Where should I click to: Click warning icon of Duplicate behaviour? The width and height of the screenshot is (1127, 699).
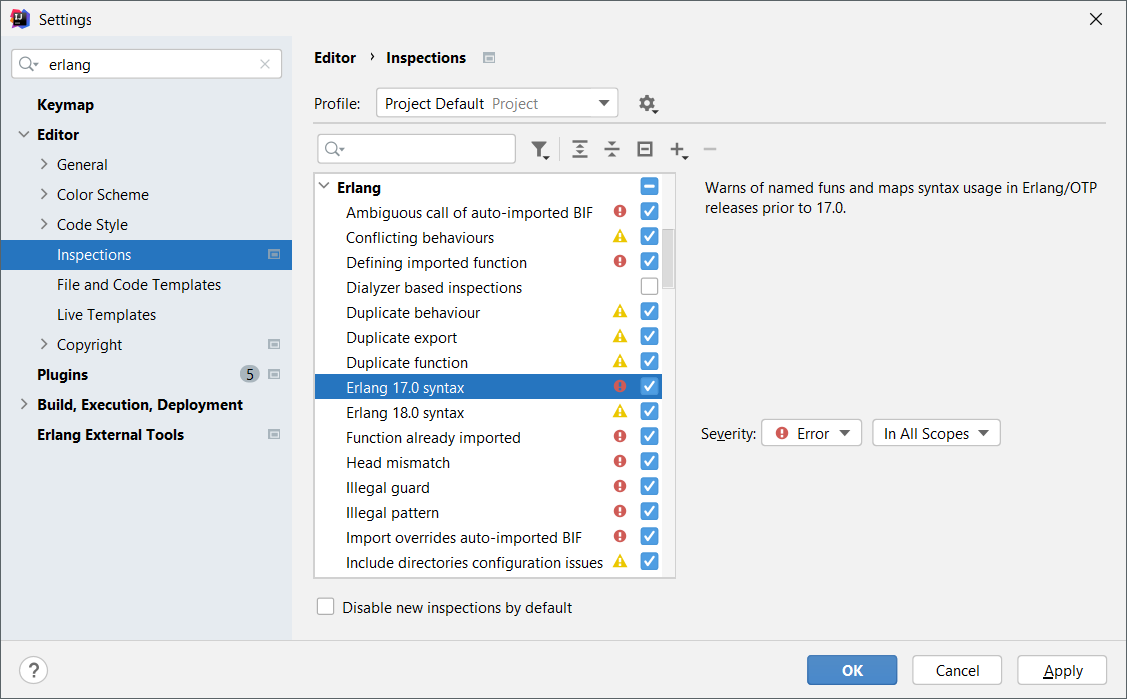pos(620,311)
